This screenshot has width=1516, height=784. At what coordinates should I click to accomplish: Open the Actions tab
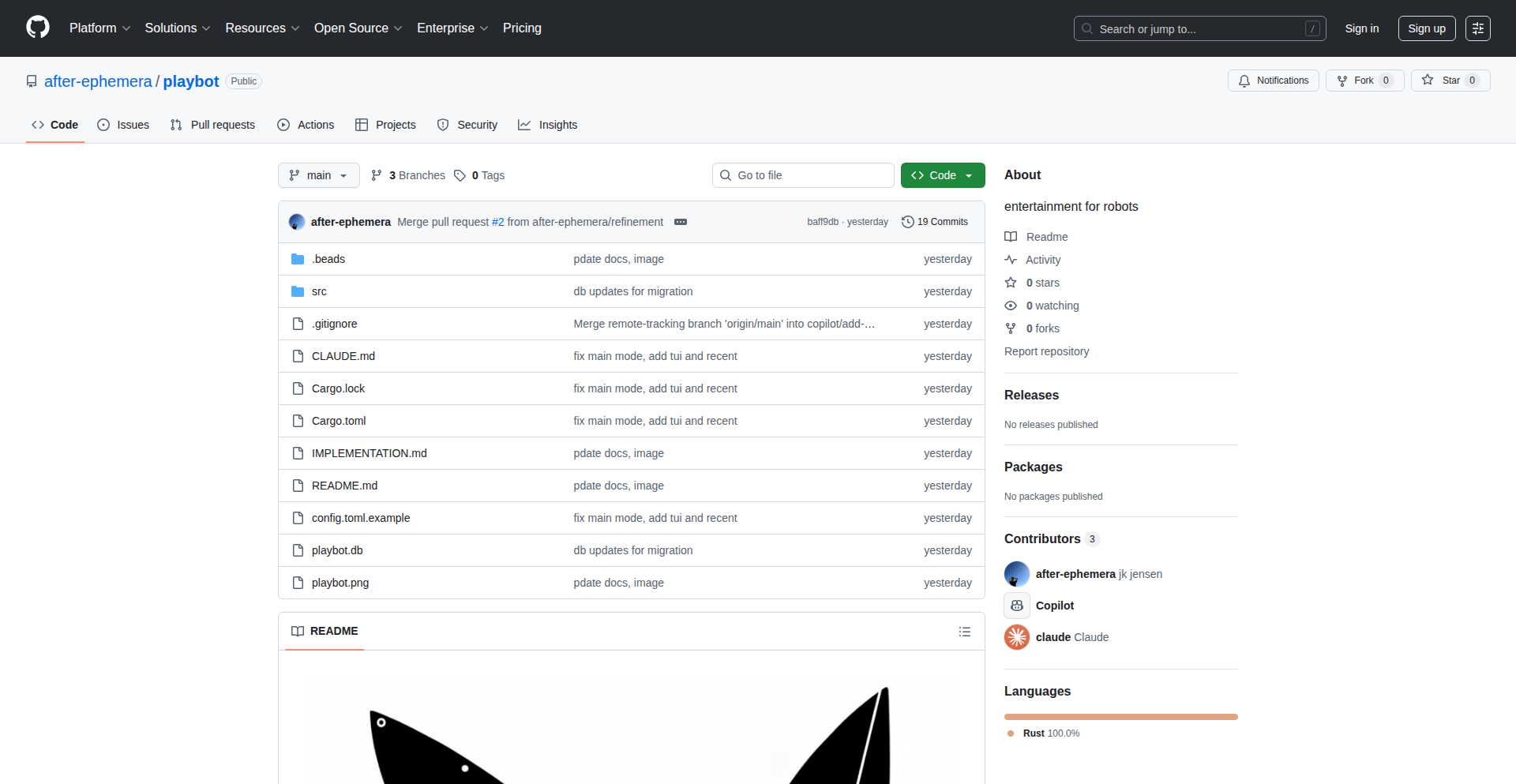pyautogui.click(x=306, y=125)
